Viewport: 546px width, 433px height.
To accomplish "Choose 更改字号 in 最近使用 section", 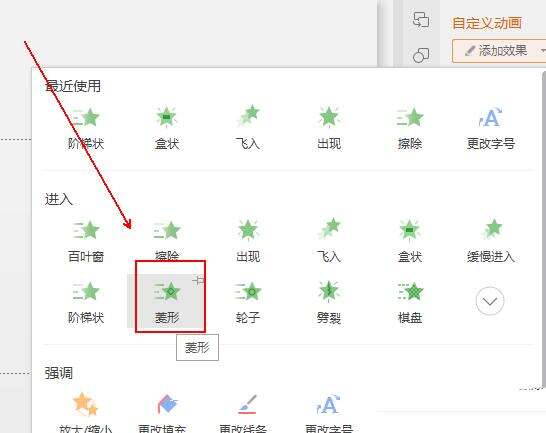I will [x=491, y=128].
